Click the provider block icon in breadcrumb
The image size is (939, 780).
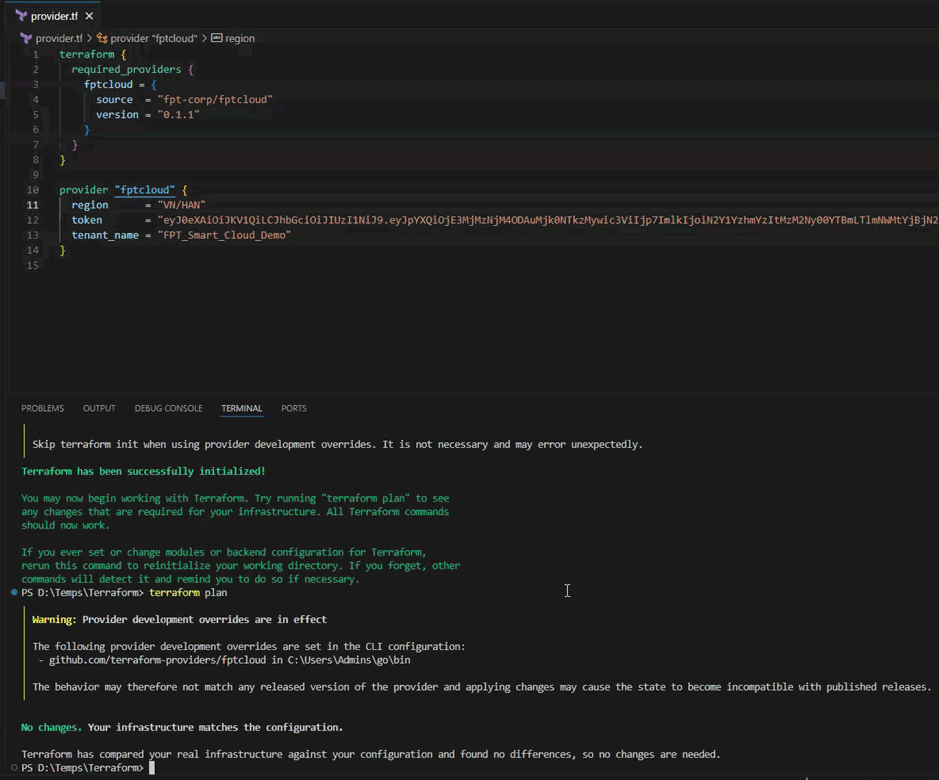click(x=102, y=38)
